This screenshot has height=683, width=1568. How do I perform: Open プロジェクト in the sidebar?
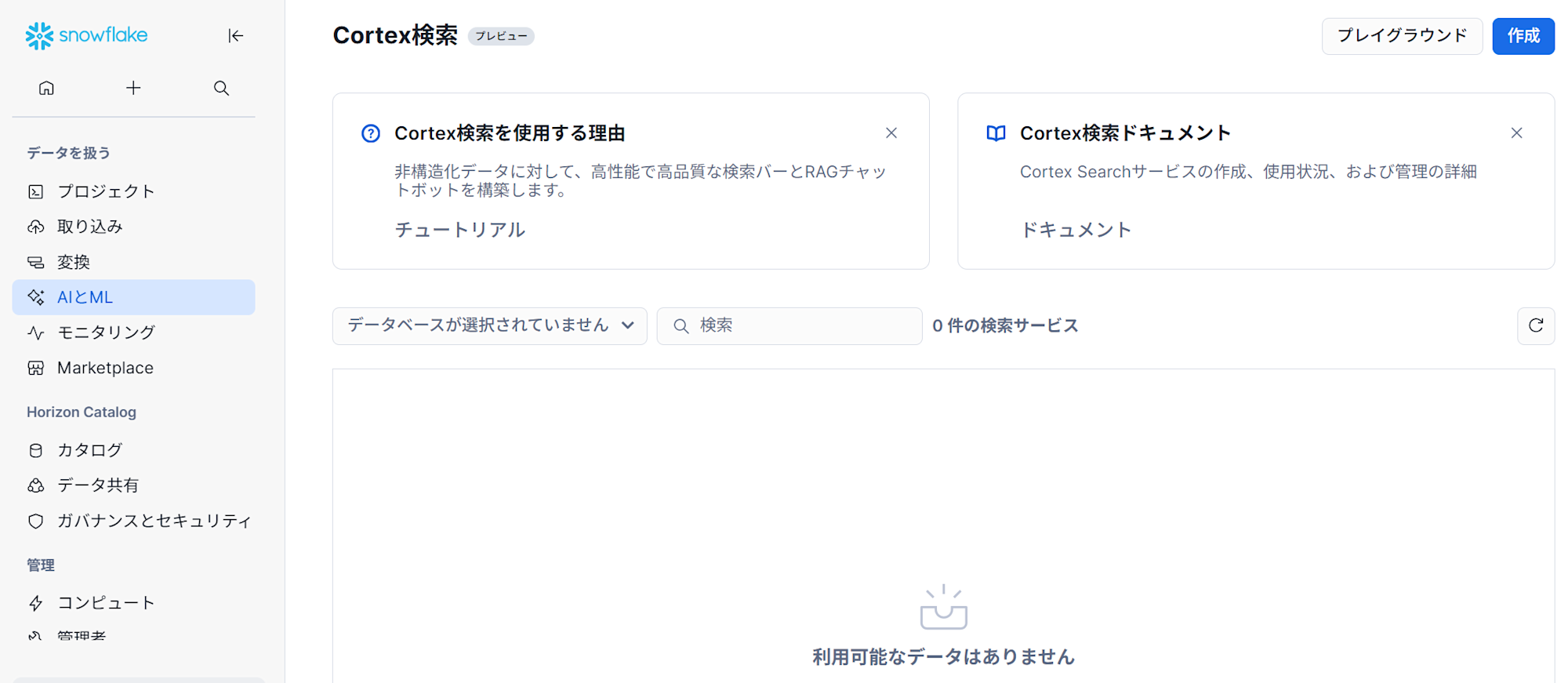coord(133,191)
